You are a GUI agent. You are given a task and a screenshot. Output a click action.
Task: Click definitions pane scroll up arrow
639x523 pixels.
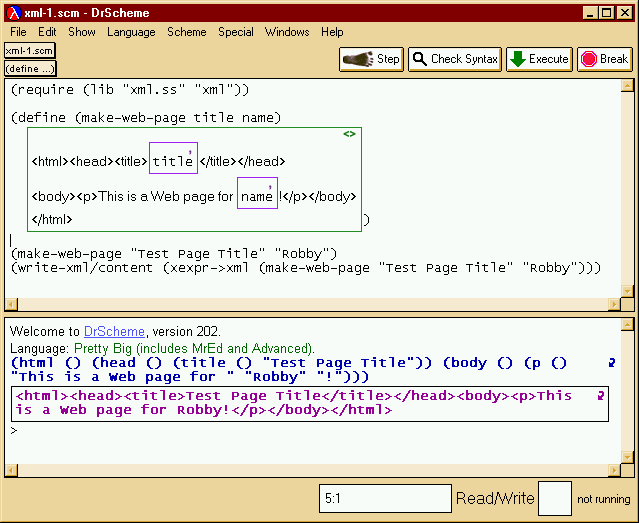click(x=627, y=86)
